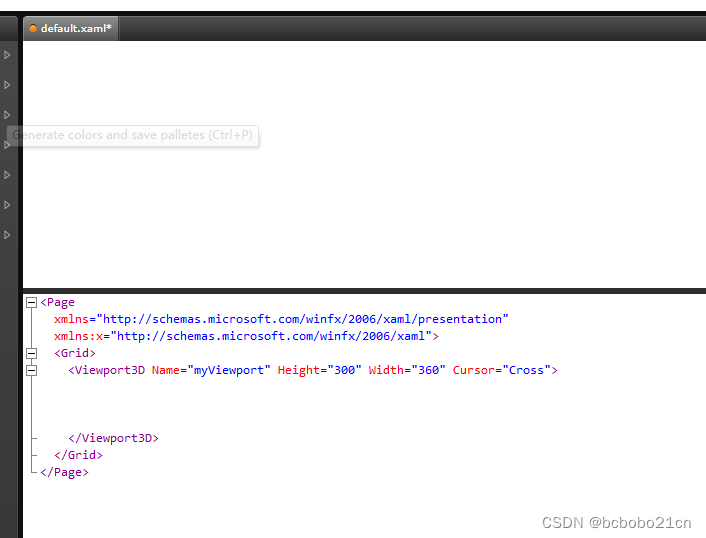Expand the second sidebar arrow from top
The width and height of the screenshot is (706, 538).
tap(7, 85)
